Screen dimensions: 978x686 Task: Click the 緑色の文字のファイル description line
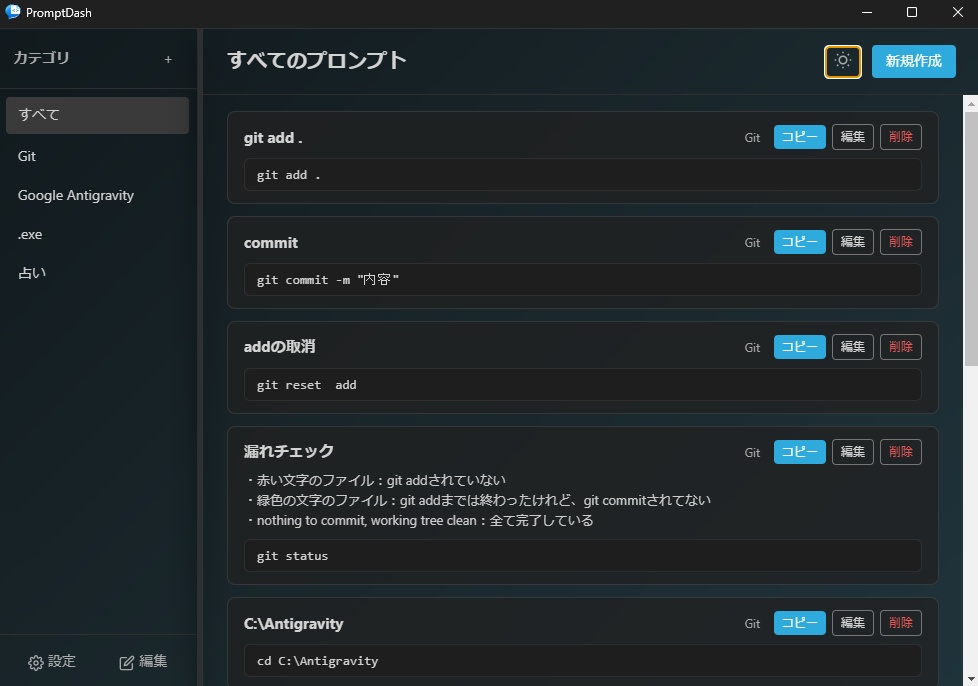478,500
